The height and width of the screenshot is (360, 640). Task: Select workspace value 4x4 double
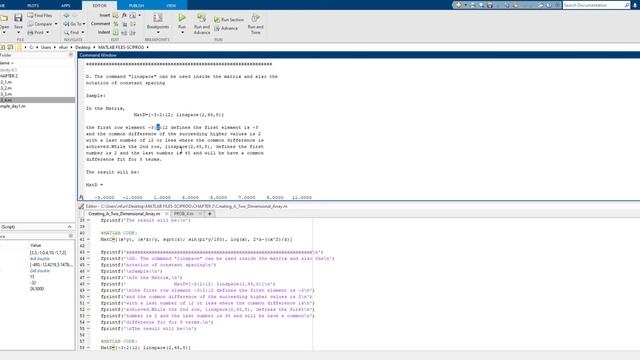pyautogui.click(x=40, y=259)
